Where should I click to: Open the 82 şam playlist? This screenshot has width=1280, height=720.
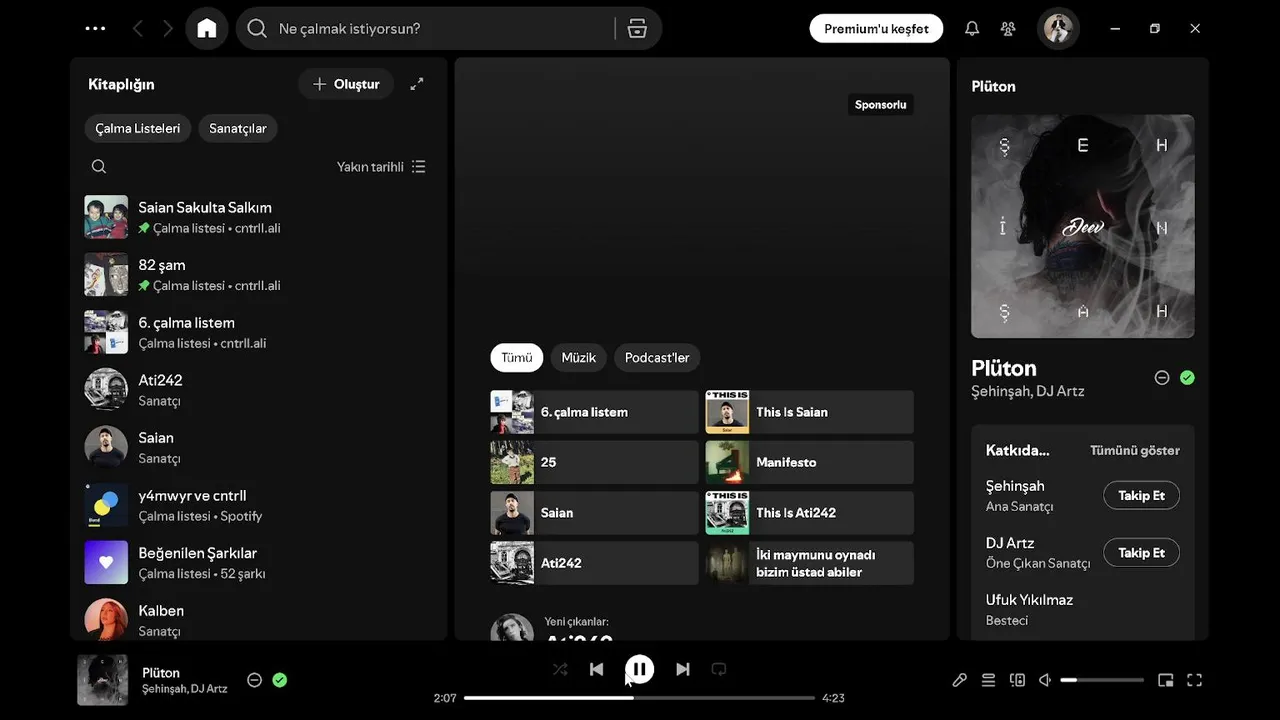pyautogui.click(x=258, y=275)
